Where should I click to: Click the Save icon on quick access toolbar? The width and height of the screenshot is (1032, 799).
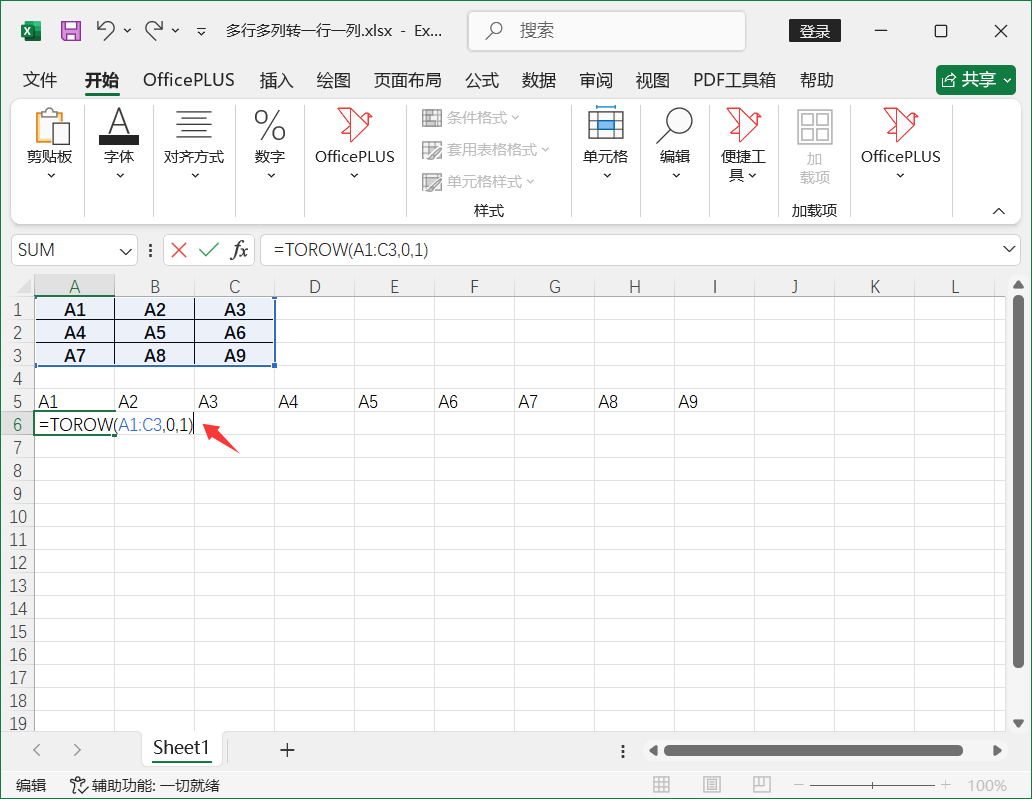(69, 30)
